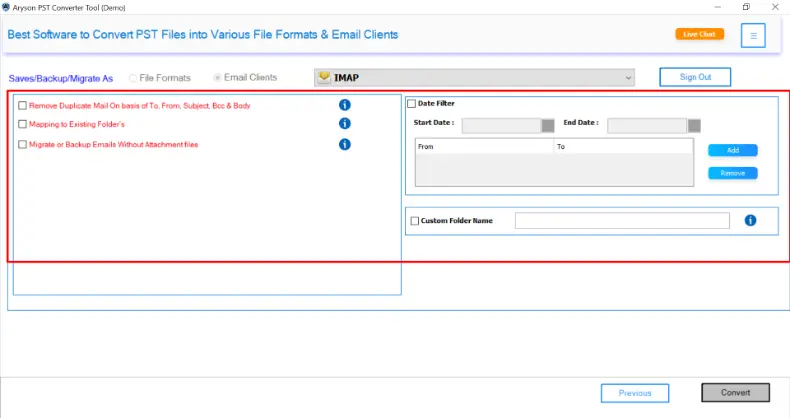Click the To column header
The height and width of the screenshot is (418, 790).
pyautogui.click(x=623, y=147)
